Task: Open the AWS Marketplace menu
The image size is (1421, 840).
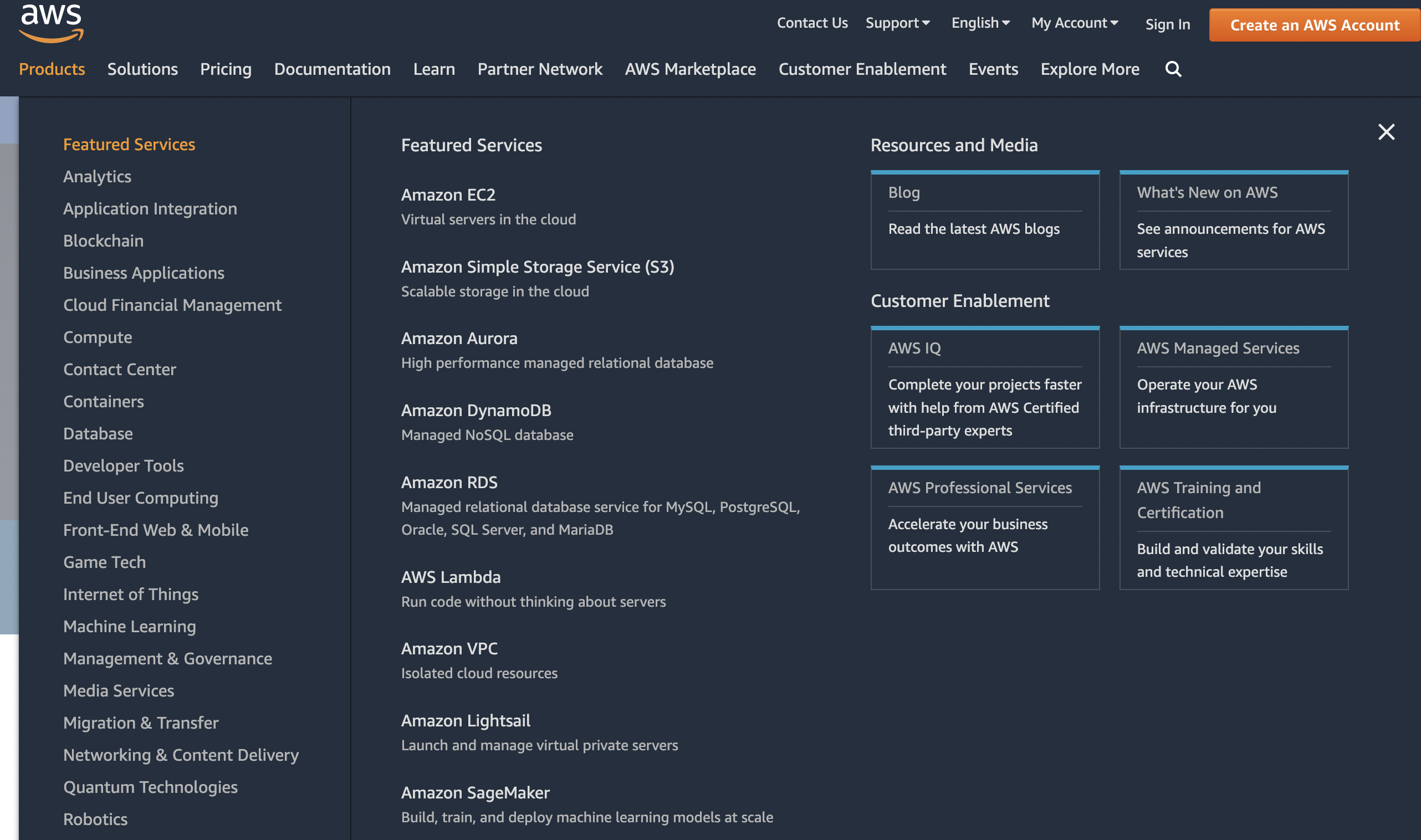Action: pyautogui.click(x=690, y=69)
